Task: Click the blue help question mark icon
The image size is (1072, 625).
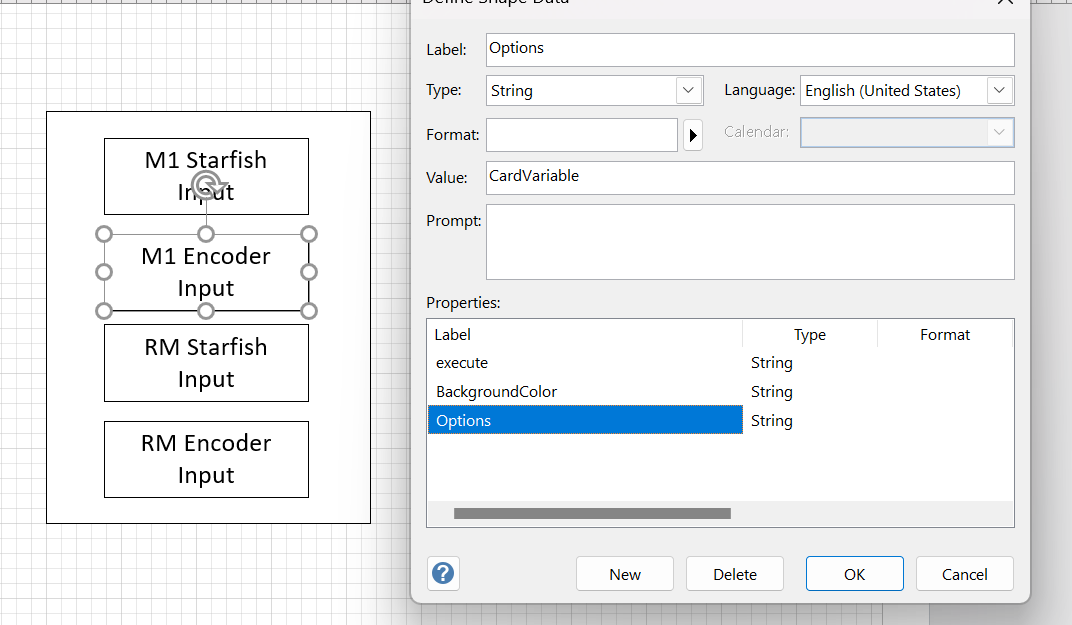Action: tap(443, 573)
